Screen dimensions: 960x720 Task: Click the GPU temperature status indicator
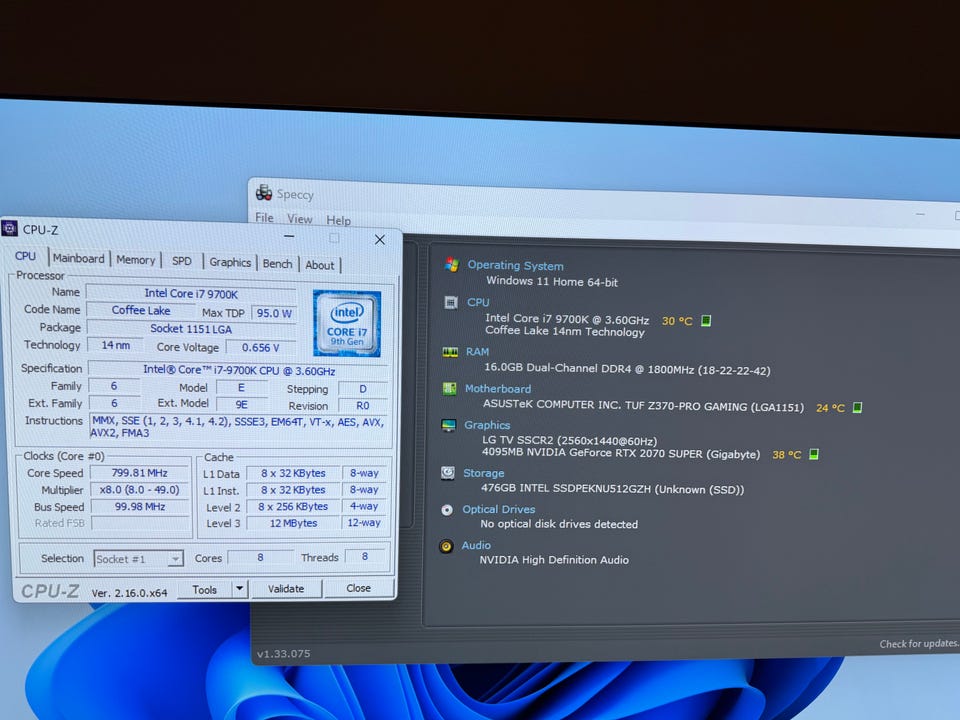click(814, 454)
